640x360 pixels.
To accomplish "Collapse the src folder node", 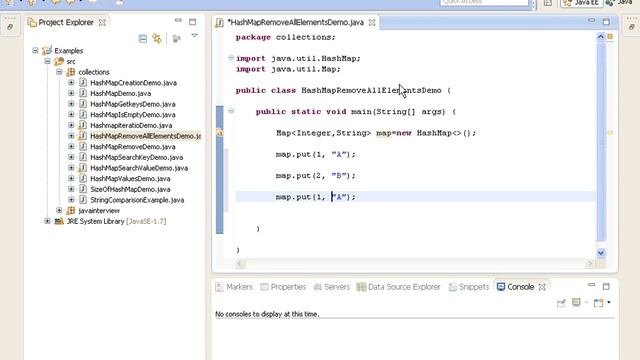I will [x=47, y=61].
